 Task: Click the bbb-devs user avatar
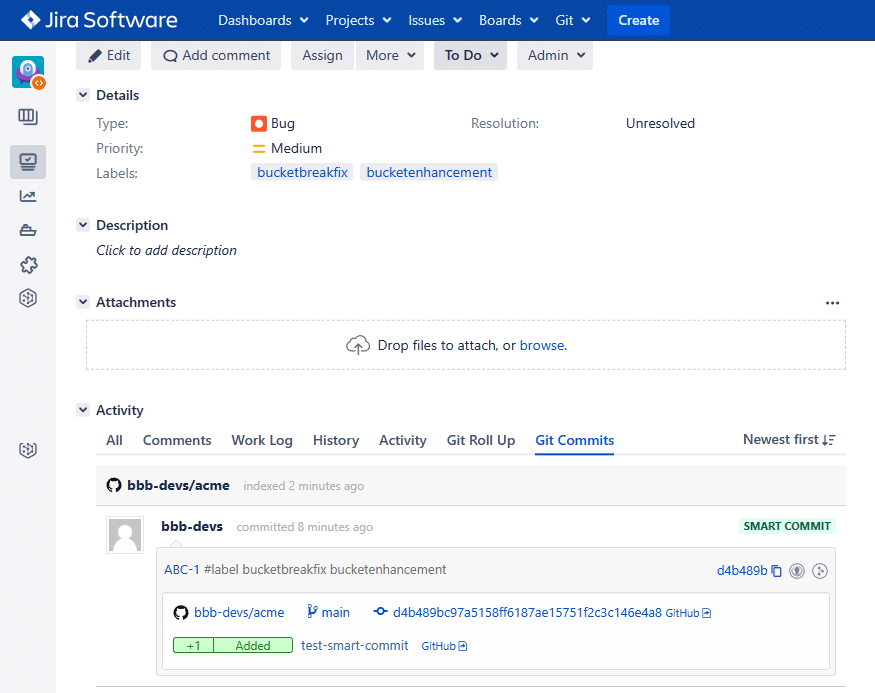(125, 535)
